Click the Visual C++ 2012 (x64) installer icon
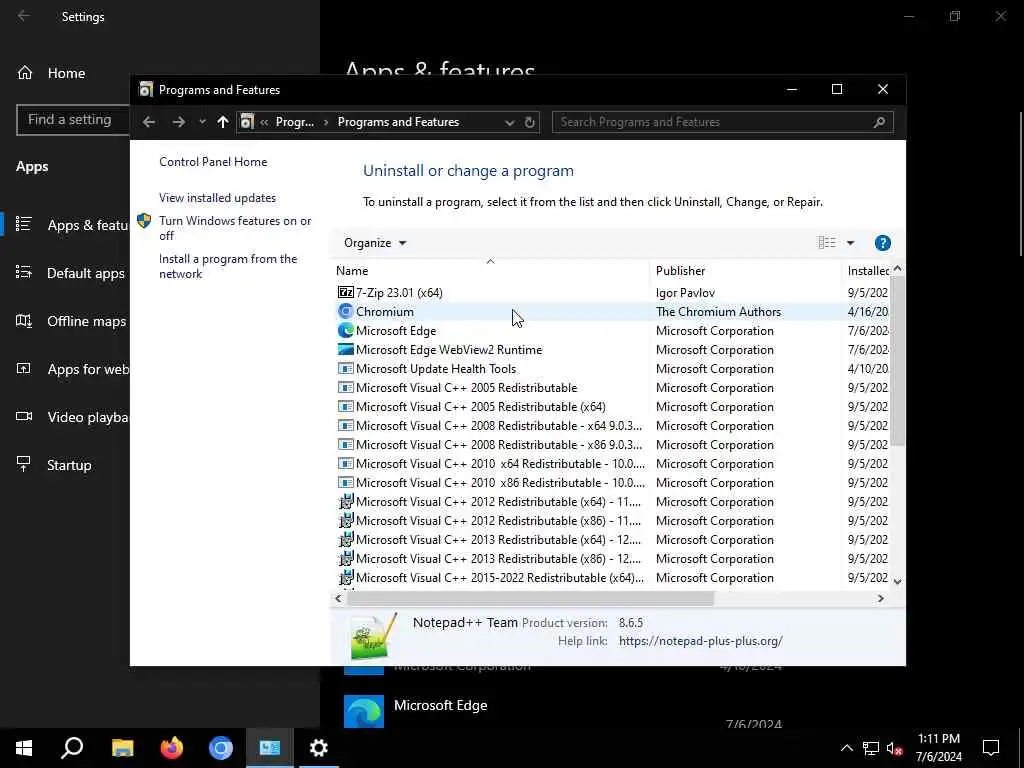Image resolution: width=1024 pixels, height=768 pixels. (x=345, y=501)
